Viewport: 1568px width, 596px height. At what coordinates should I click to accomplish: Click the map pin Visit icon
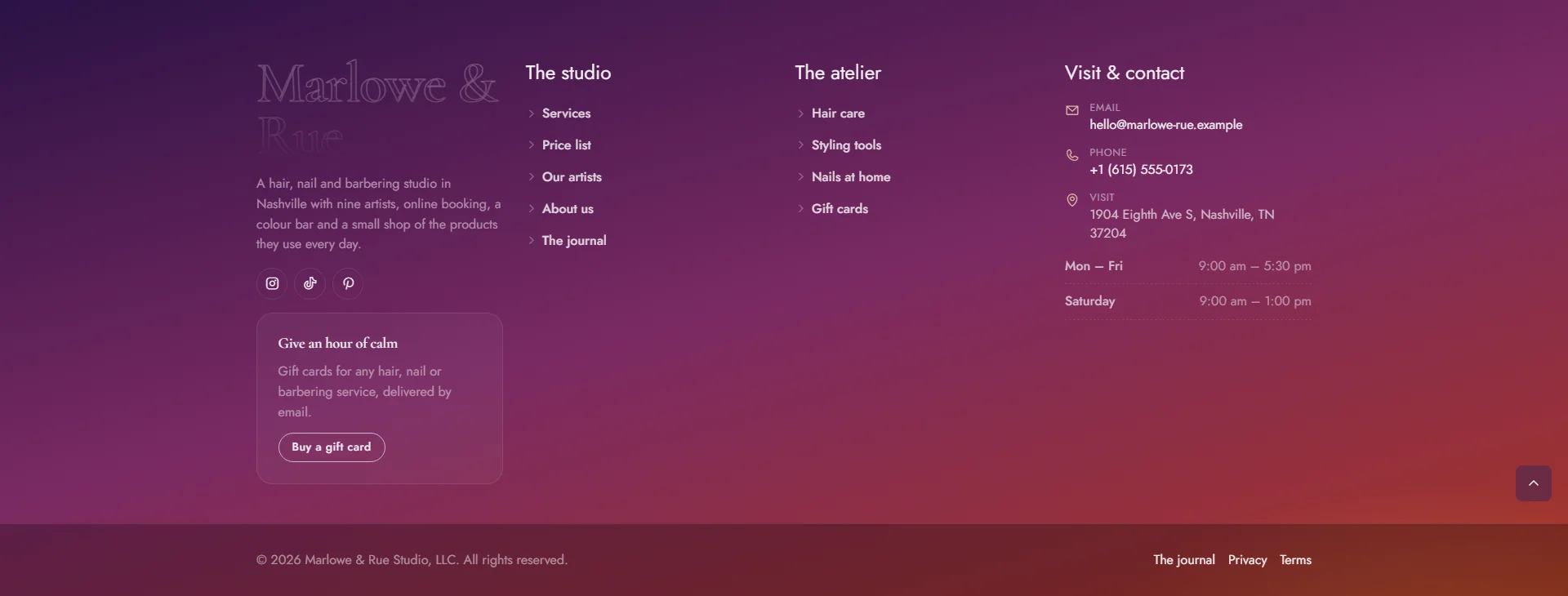tap(1072, 200)
